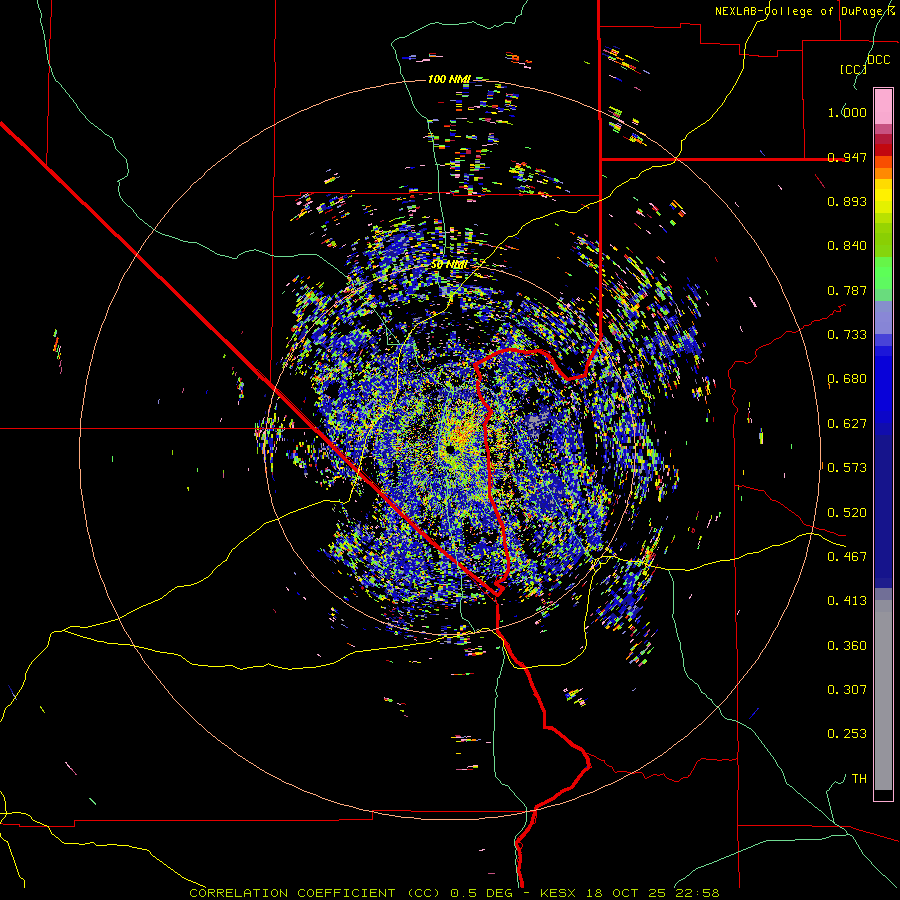Click the 0.360 color scale label

coord(847,645)
